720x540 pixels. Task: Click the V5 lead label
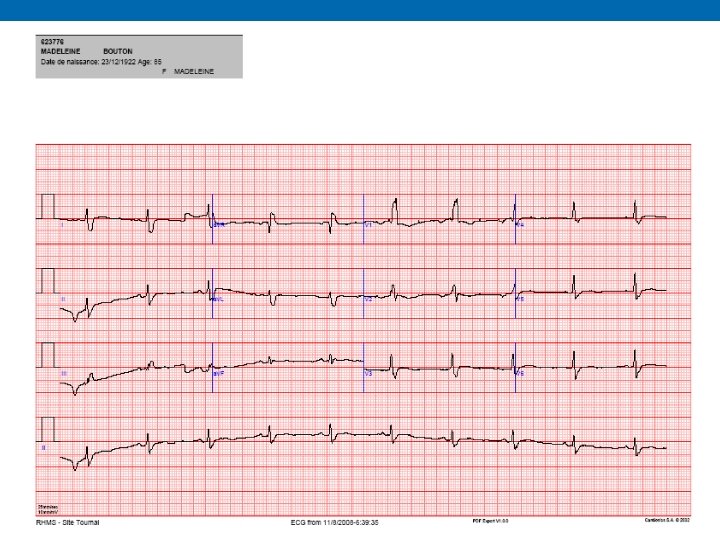coord(520,299)
